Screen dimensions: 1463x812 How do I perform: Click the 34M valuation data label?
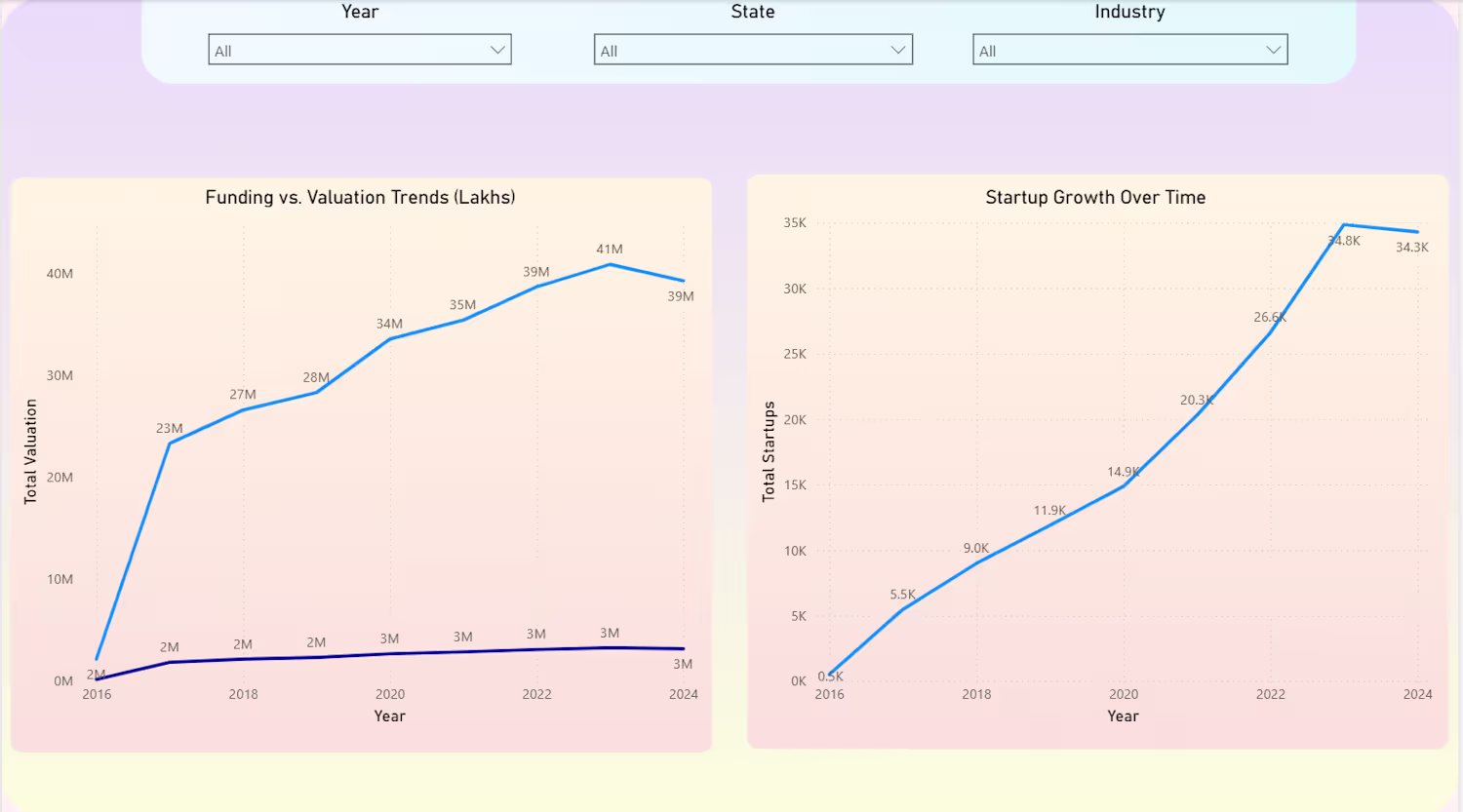[389, 324]
